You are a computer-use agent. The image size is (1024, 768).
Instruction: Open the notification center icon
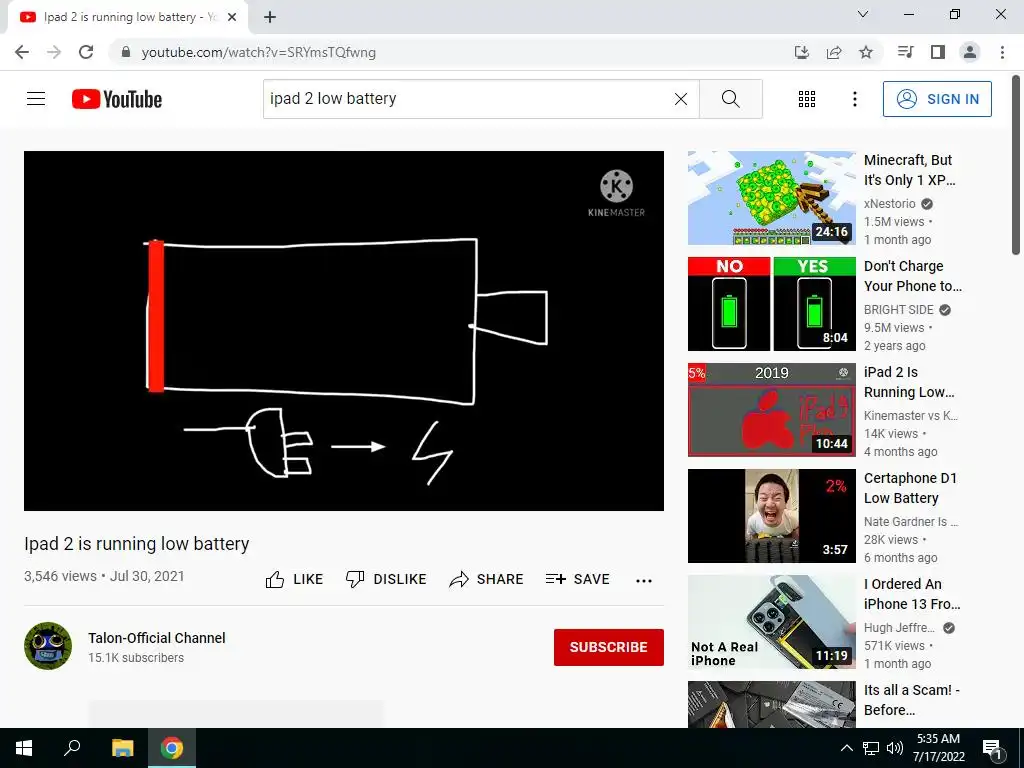point(992,748)
